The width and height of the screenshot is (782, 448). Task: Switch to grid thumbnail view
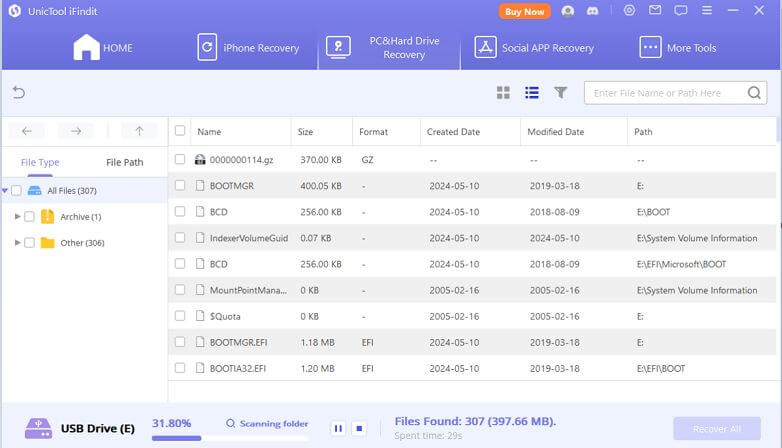[x=503, y=93]
